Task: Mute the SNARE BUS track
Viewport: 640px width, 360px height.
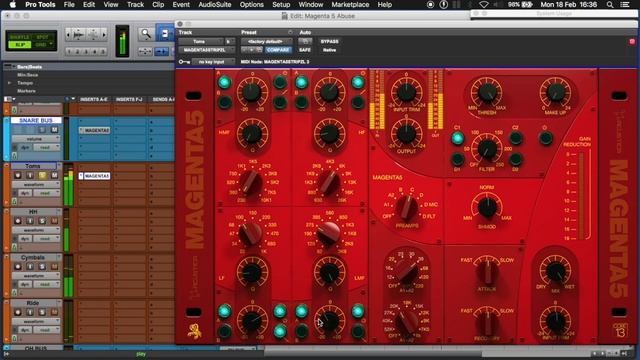Action: pyautogui.click(x=54, y=130)
